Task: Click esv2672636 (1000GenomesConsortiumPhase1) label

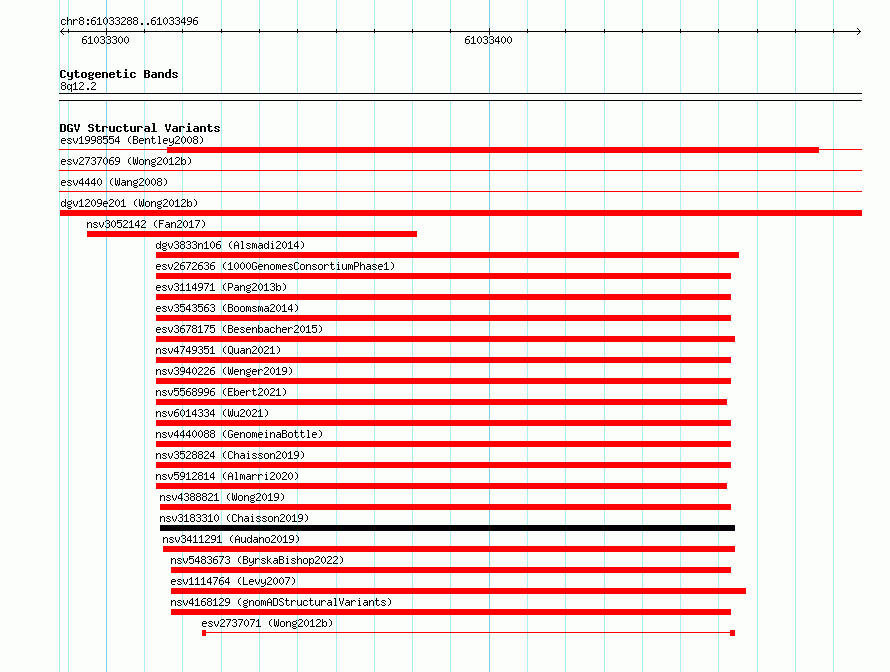Action: 275,266
